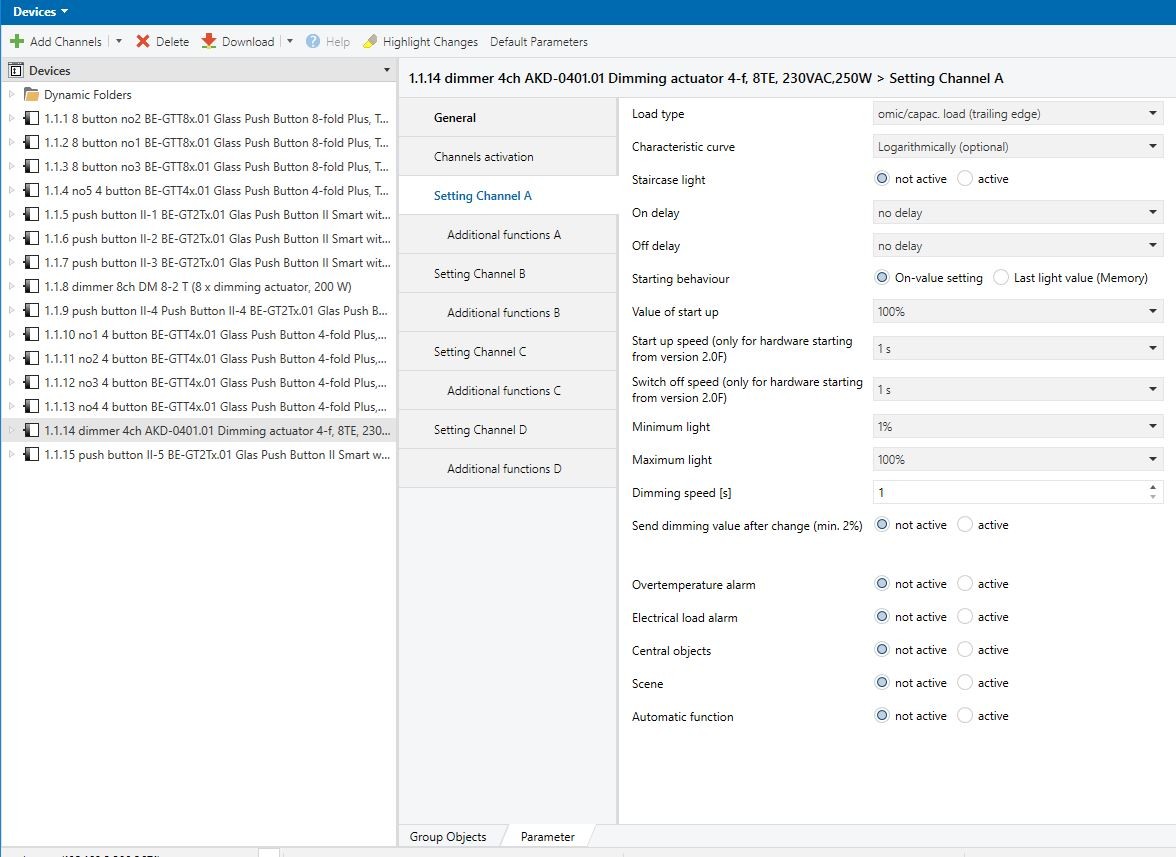Expand the Dynamic Folders tree node
The width and height of the screenshot is (1176, 857).
point(11,95)
